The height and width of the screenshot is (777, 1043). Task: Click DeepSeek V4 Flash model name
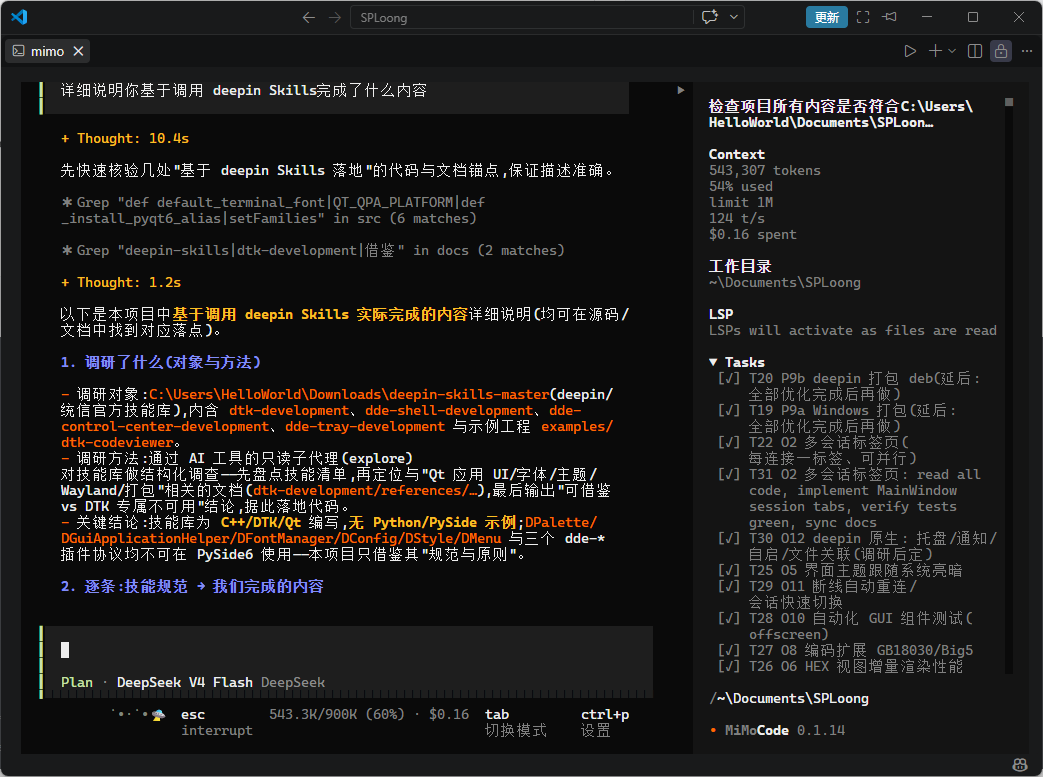pyautogui.click(x=184, y=683)
